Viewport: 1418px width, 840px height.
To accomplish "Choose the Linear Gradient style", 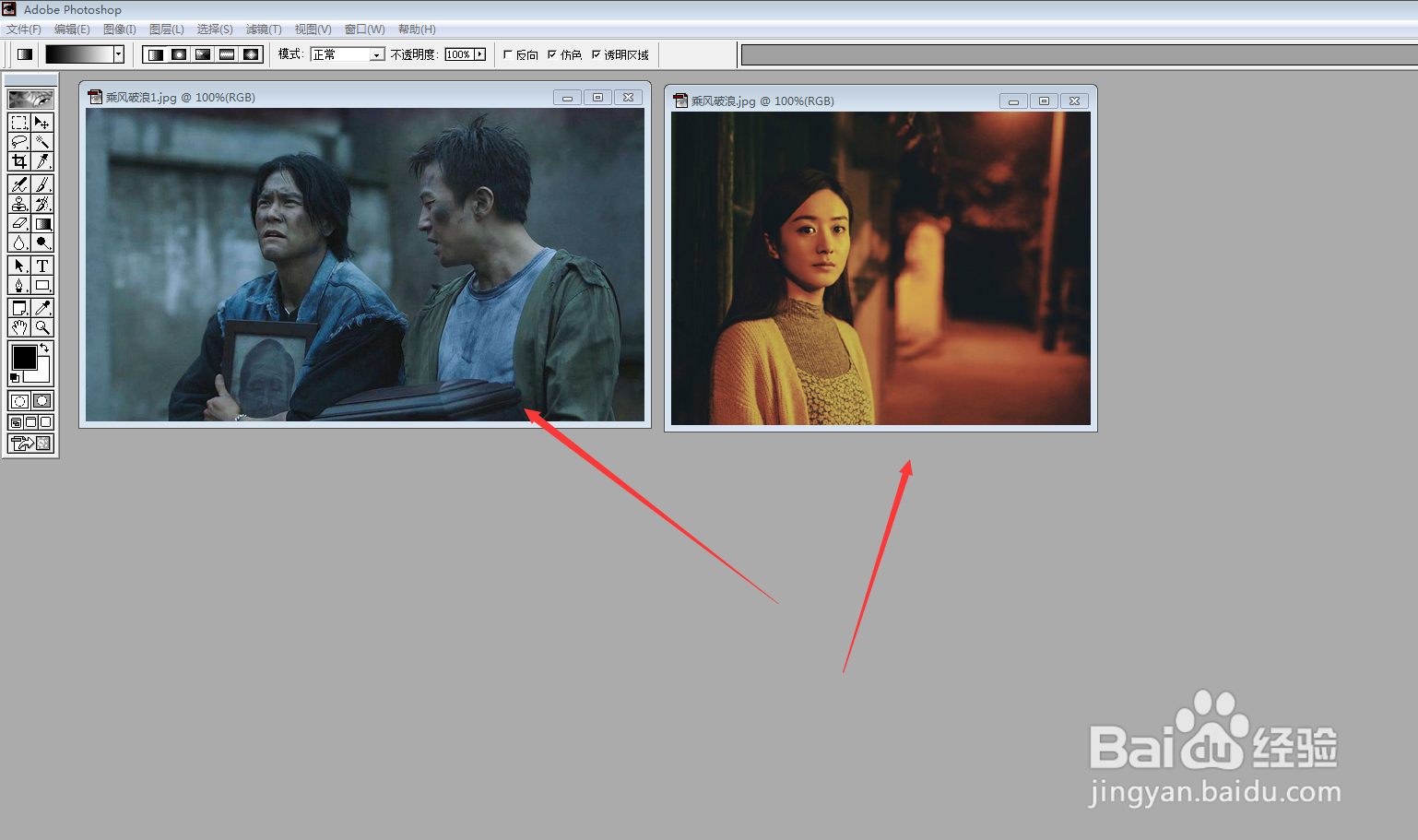I will pyautogui.click(x=156, y=54).
